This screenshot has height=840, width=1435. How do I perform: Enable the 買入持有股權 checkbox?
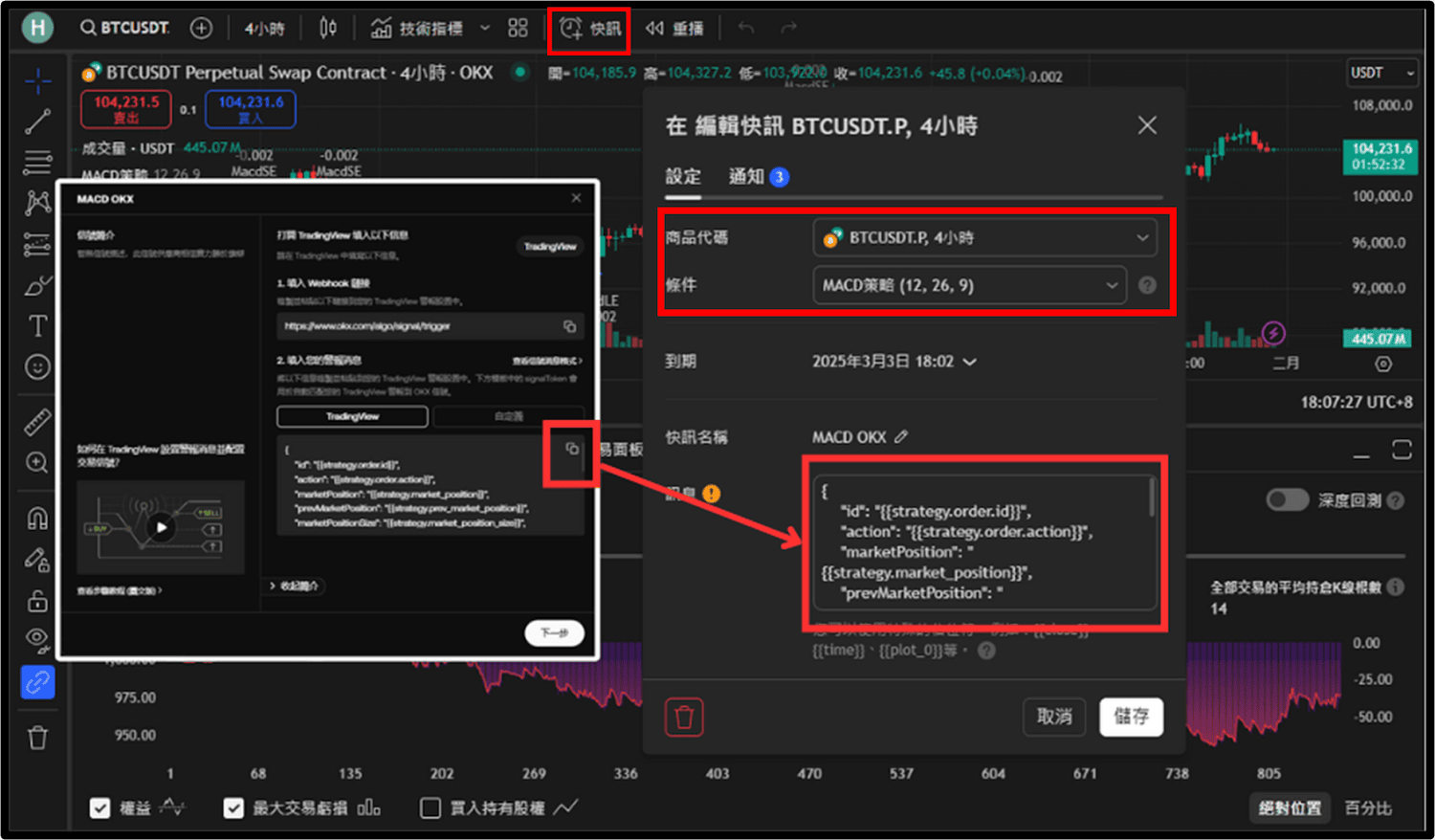[x=430, y=808]
